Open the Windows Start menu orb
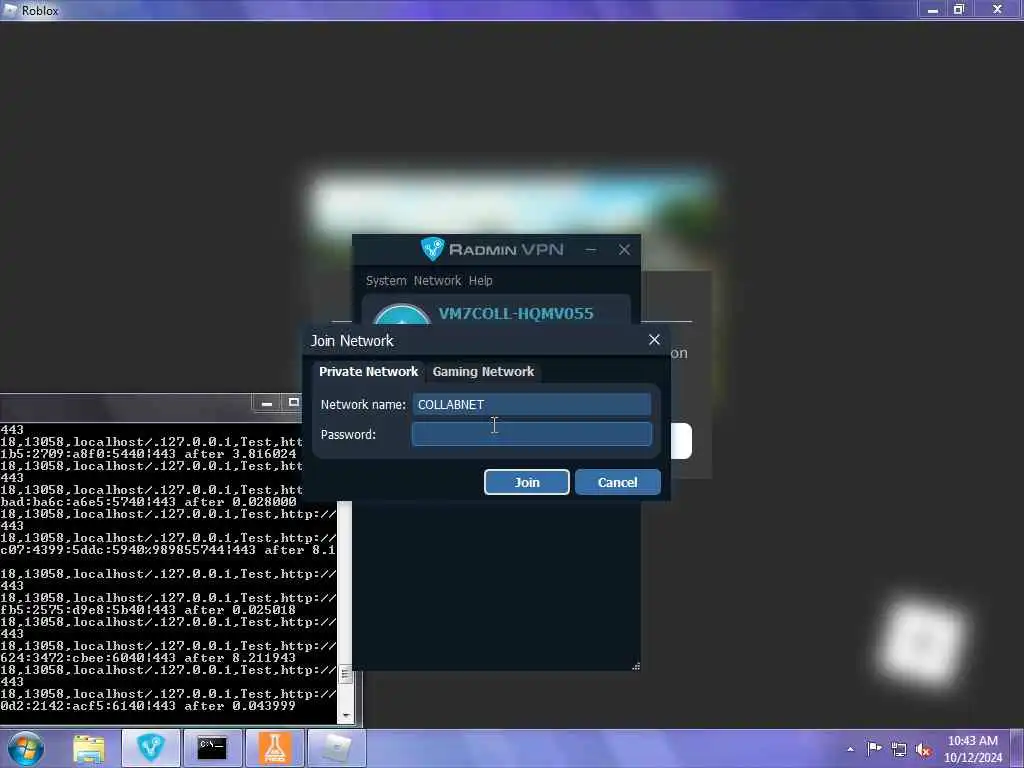The width and height of the screenshot is (1024, 768). [x=26, y=748]
